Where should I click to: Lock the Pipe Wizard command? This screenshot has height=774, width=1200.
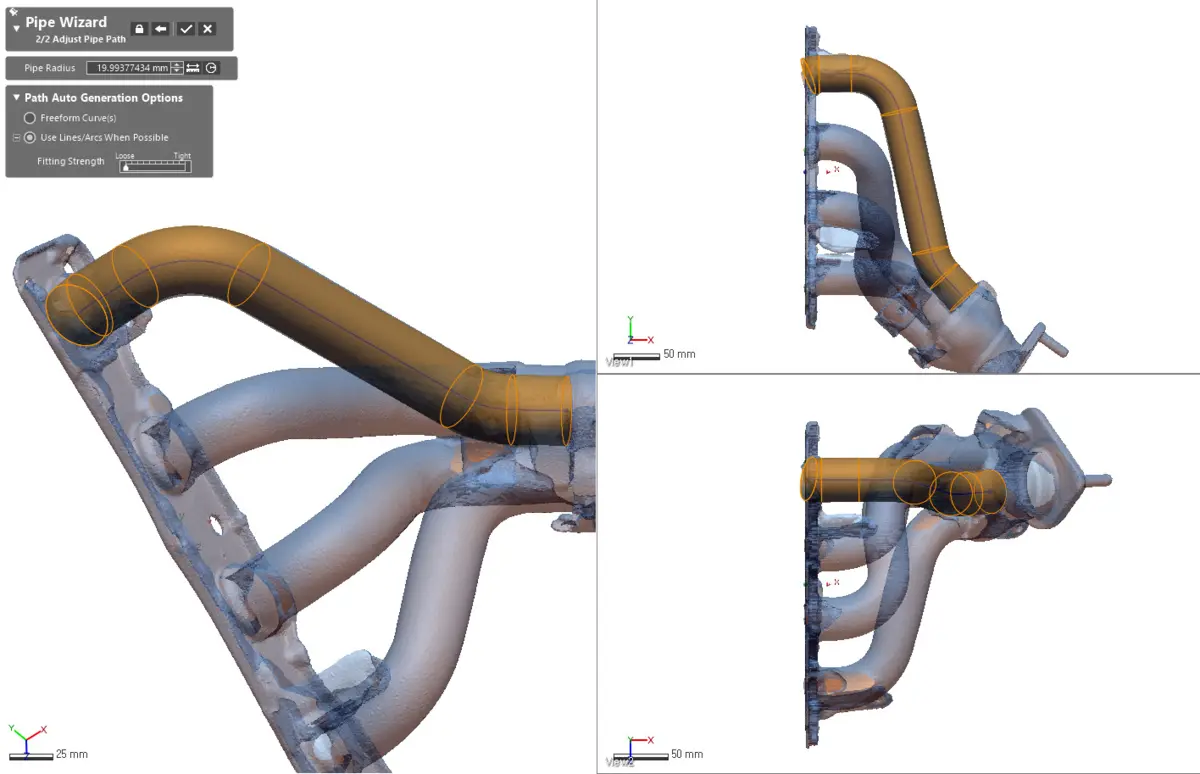[139, 29]
